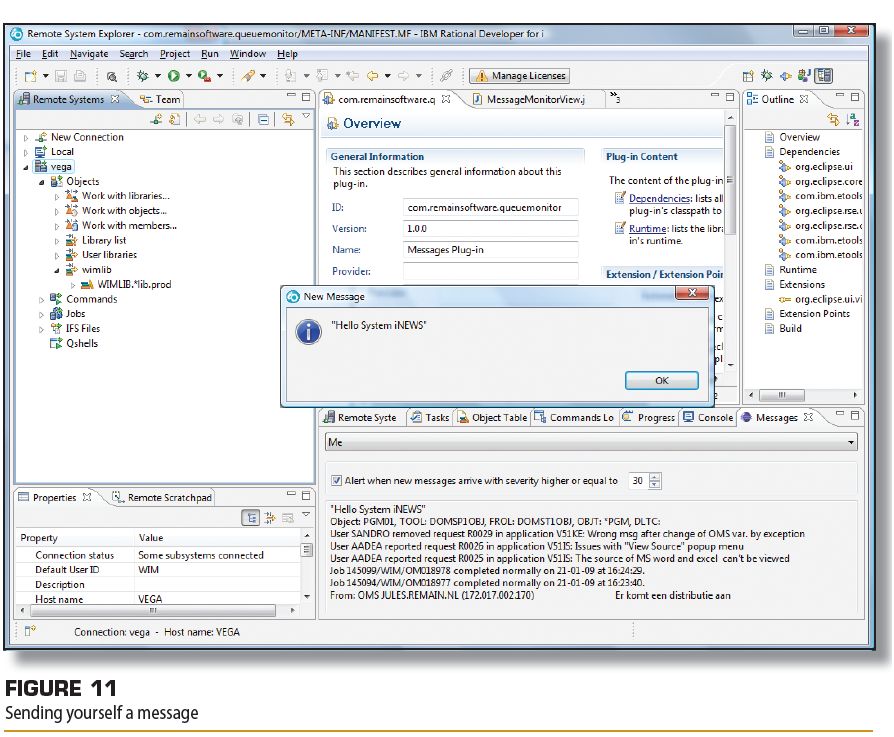Switch to the Team tab

160,99
